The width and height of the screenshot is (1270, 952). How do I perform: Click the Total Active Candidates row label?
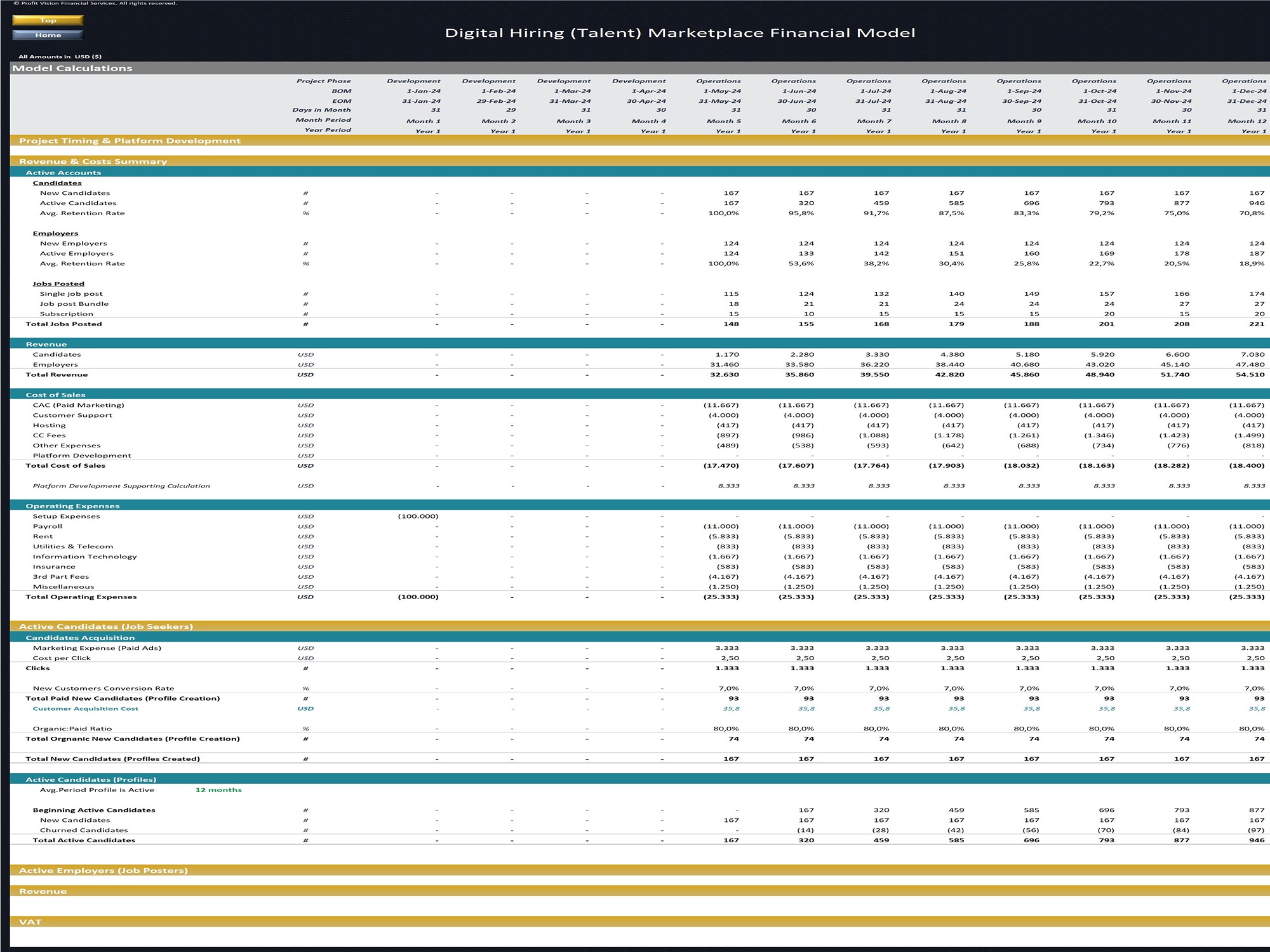coord(84,840)
